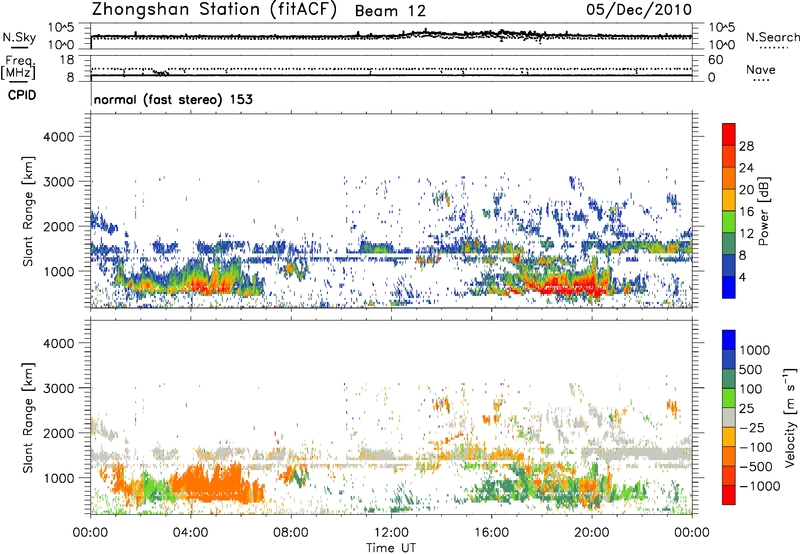
Task: Click the 'normal (fast stereo) 153' text
Action: point(173,100)
